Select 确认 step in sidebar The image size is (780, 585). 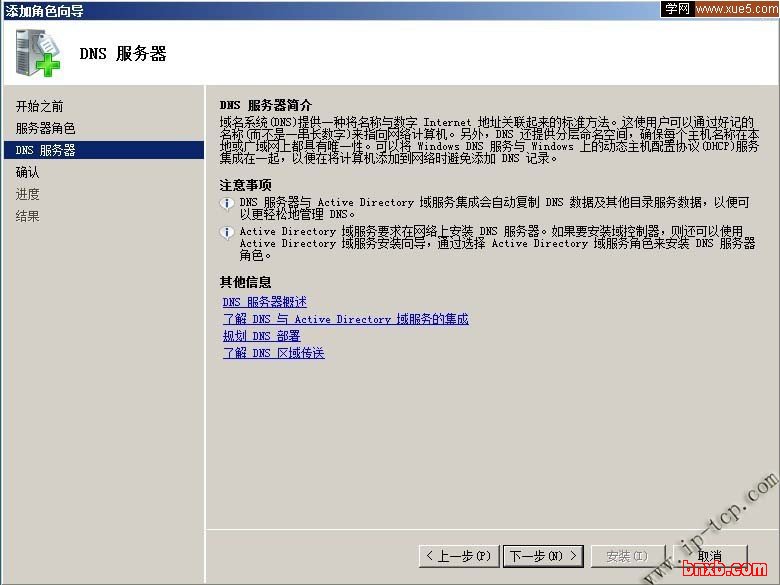[27, 172]
